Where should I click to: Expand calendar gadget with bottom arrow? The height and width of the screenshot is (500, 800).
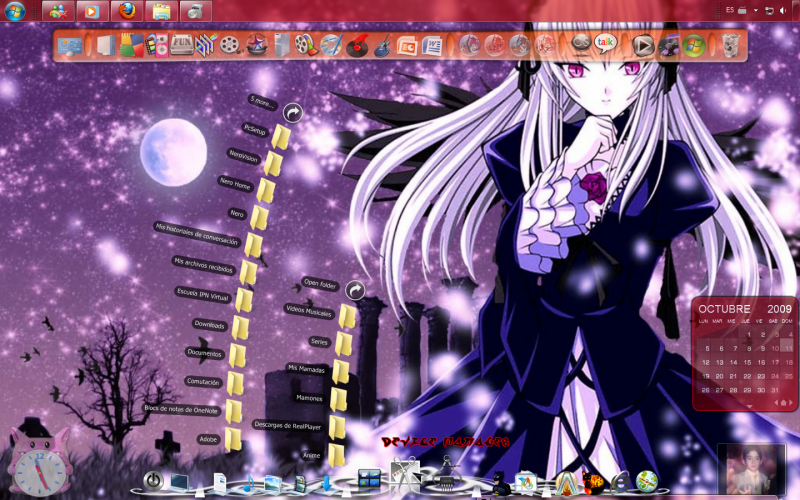coord(749,407)
